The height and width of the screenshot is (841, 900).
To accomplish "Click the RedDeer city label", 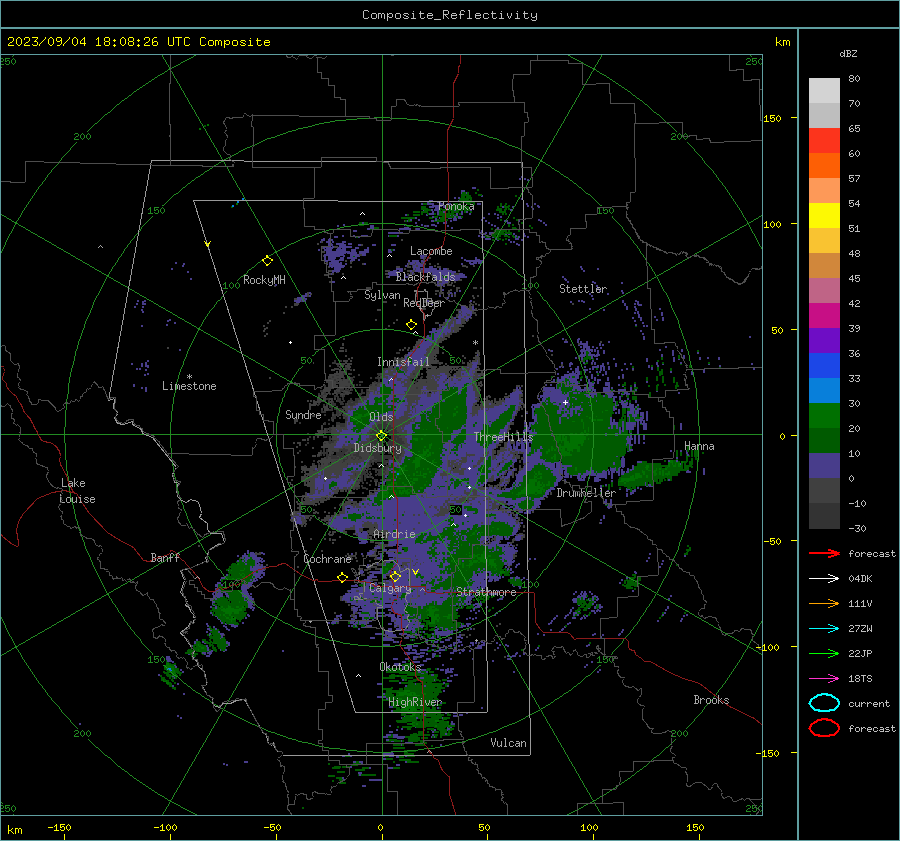I will [424, 303].
